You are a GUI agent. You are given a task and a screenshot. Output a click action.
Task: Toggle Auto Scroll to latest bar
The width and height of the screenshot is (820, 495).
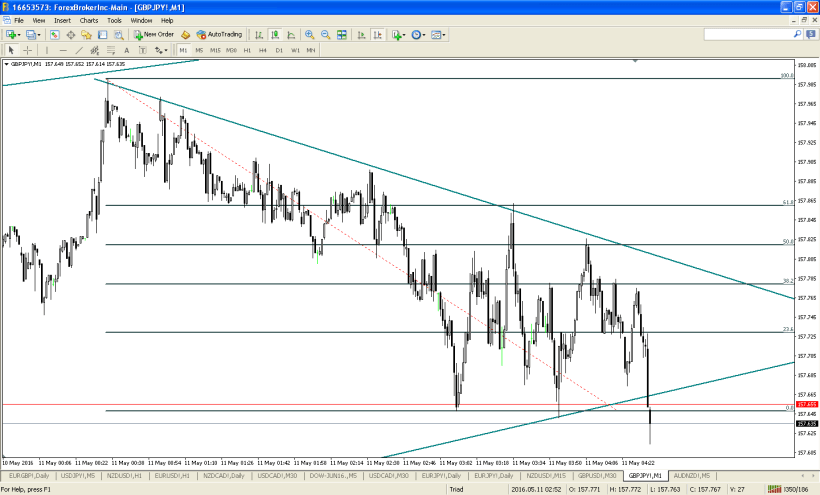point(361,34)
